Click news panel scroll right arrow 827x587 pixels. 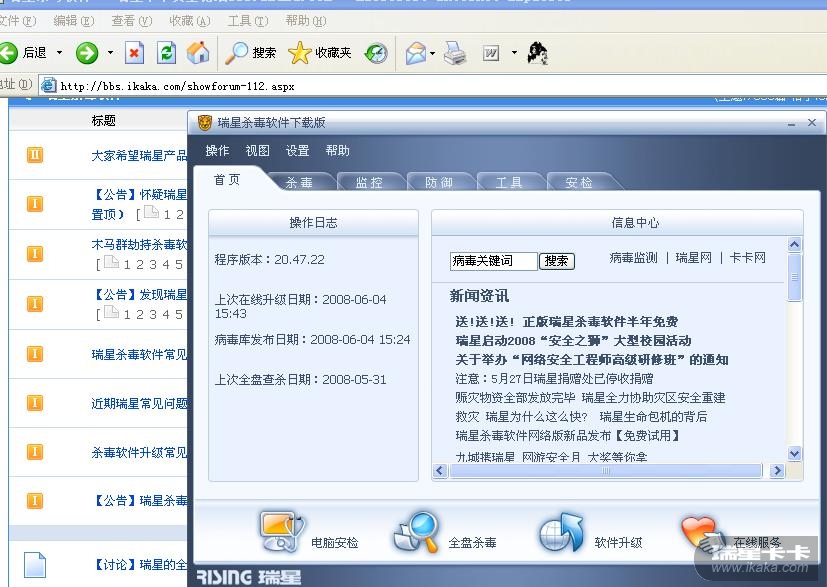(776, 470)
